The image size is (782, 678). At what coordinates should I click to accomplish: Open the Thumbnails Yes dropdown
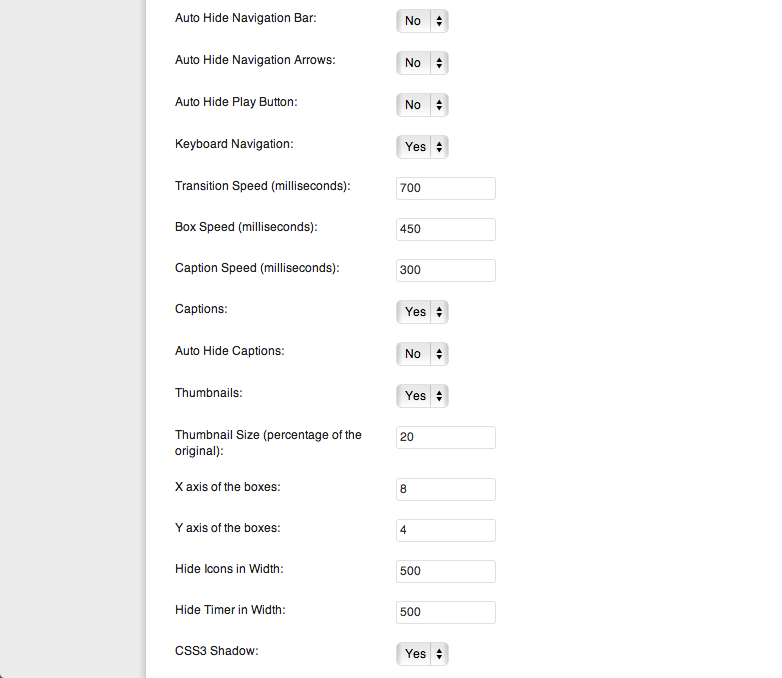tap(422, 396)
